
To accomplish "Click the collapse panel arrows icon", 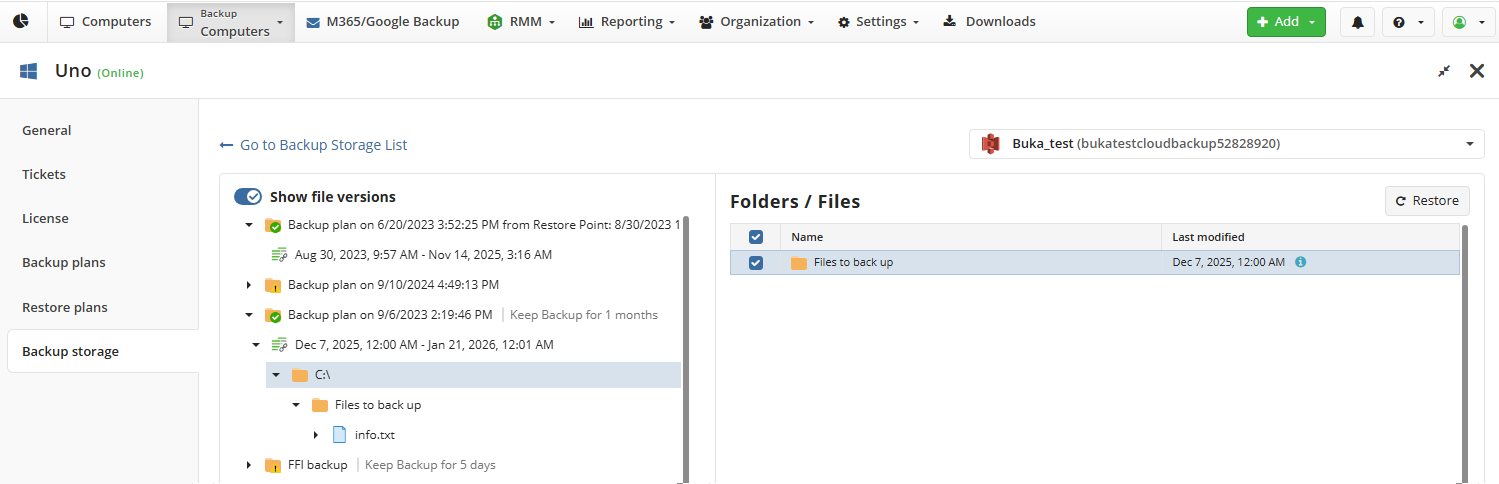I will point(1444,71).
